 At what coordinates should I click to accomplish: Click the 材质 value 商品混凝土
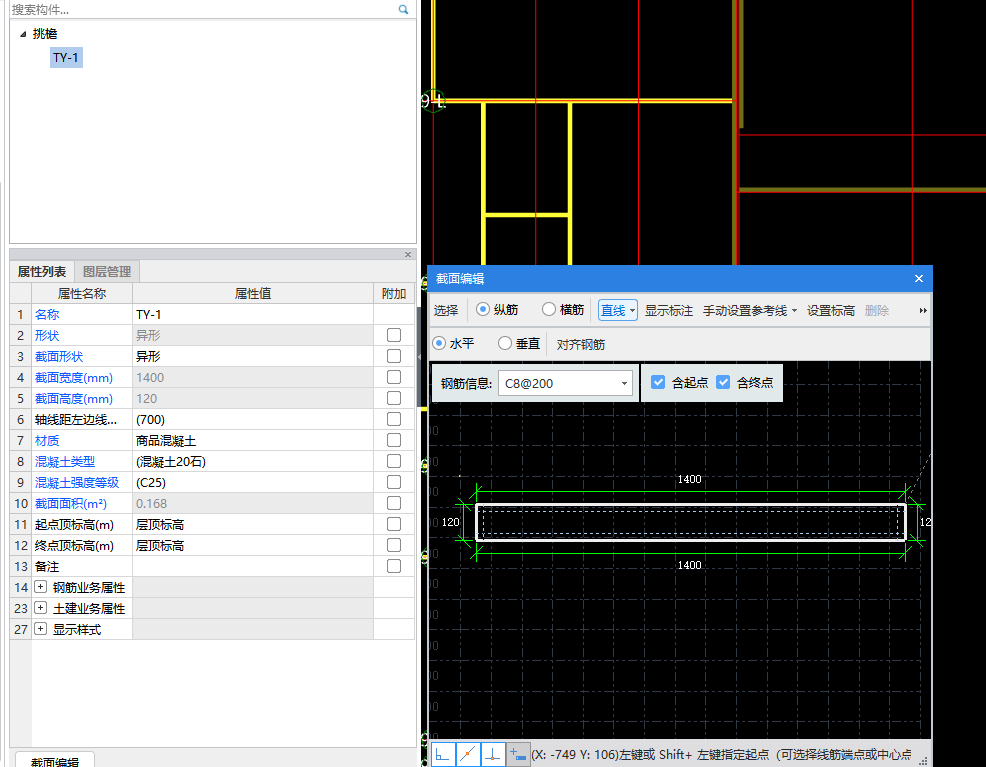point(253,441)
